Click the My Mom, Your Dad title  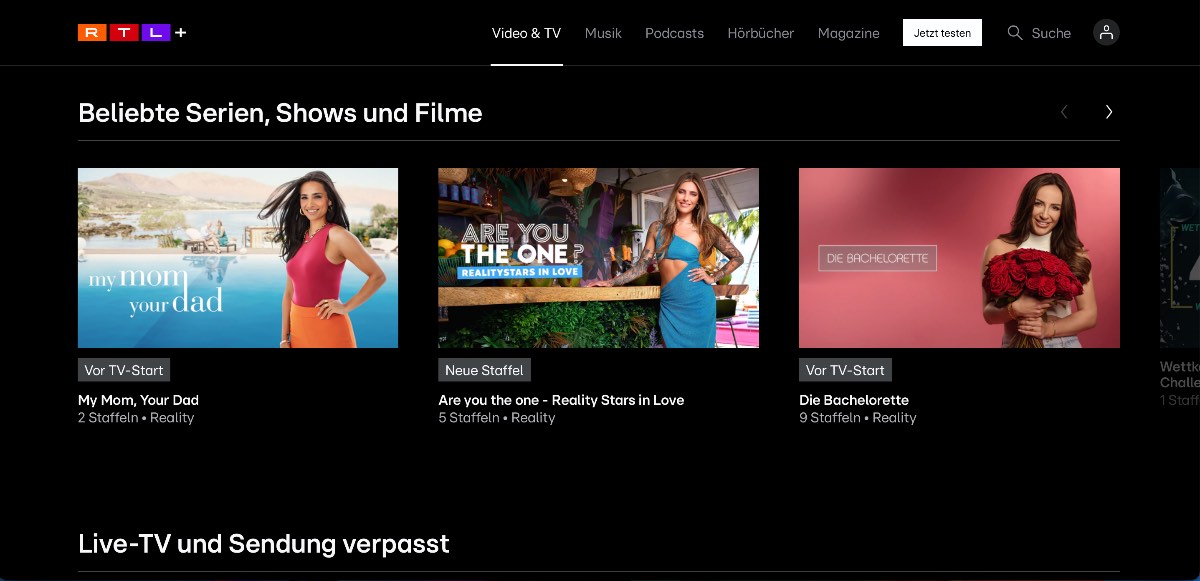pyautogui.click(x=138, y=400)
